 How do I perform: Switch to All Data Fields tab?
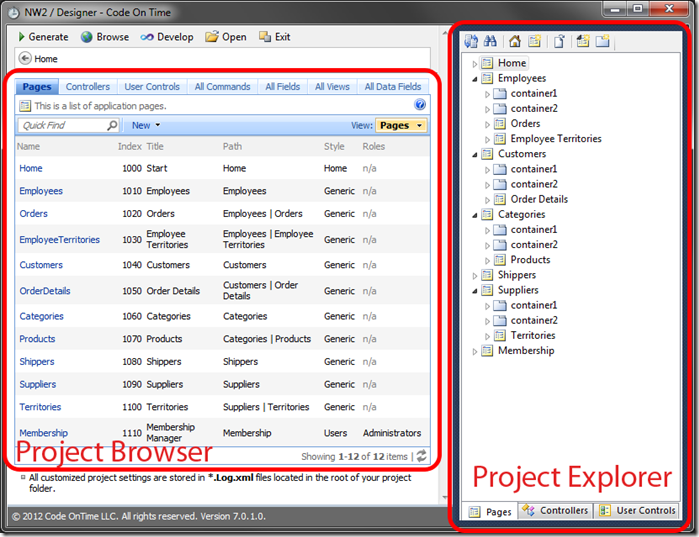click(393, 86)
